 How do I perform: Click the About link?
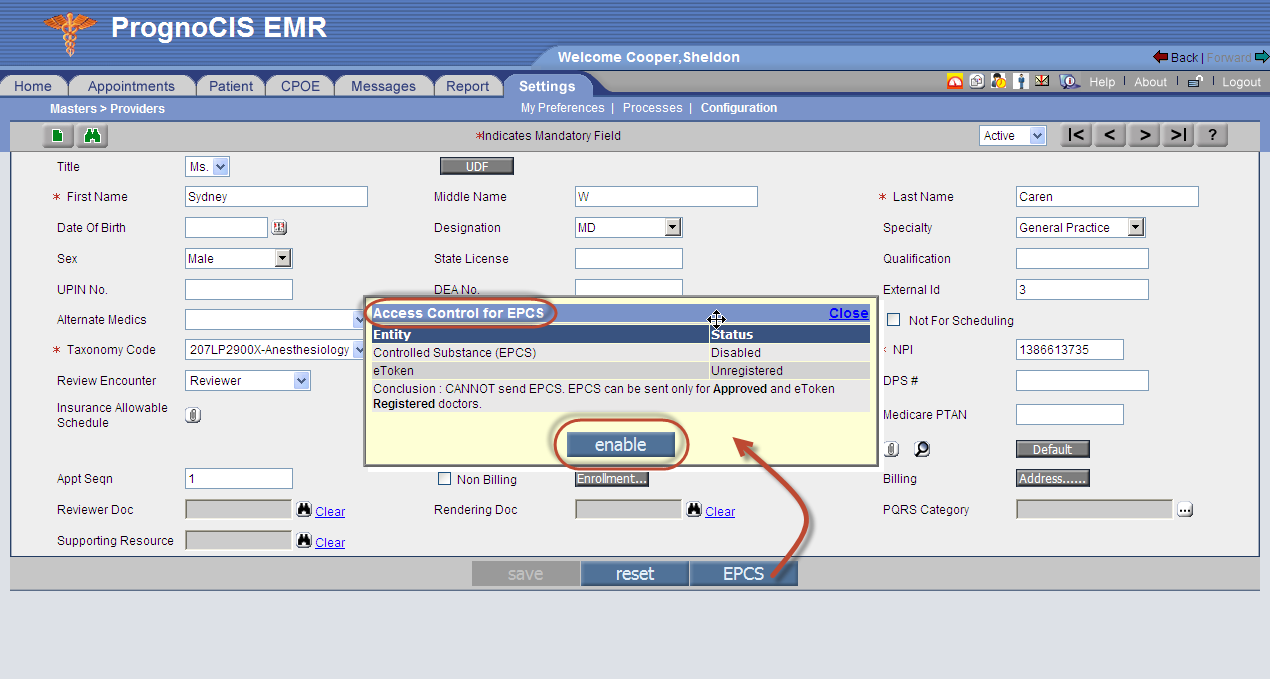tap(1151, 82)
